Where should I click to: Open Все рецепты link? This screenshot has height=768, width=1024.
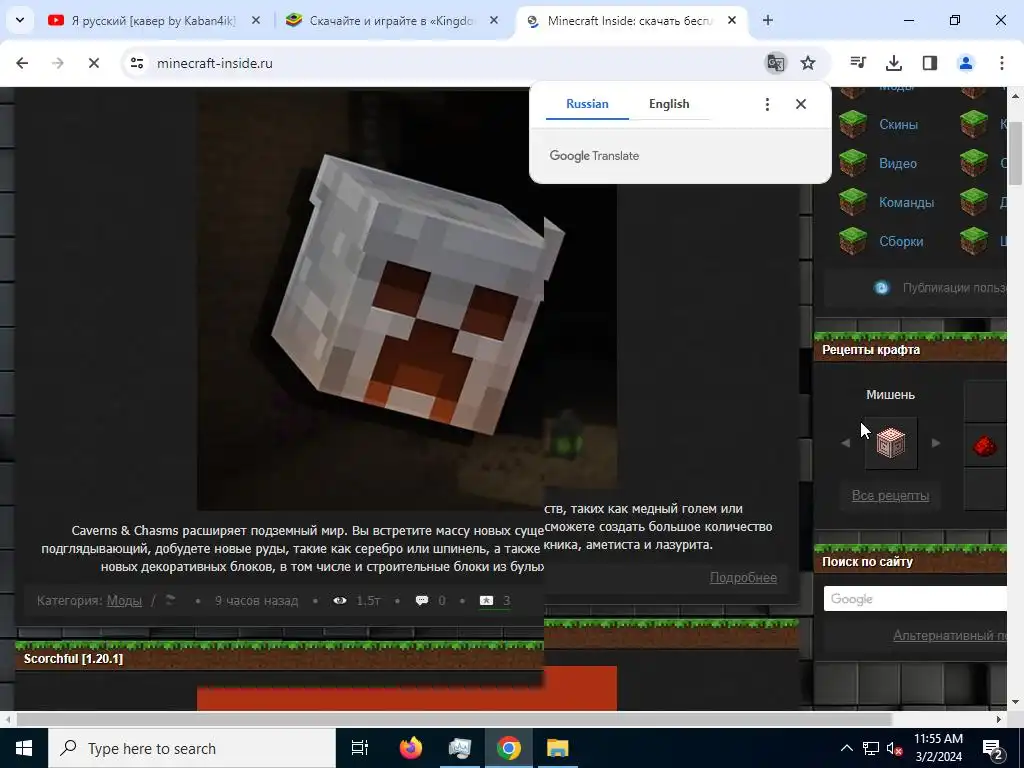pyautogui.click(x=890, y=496)
